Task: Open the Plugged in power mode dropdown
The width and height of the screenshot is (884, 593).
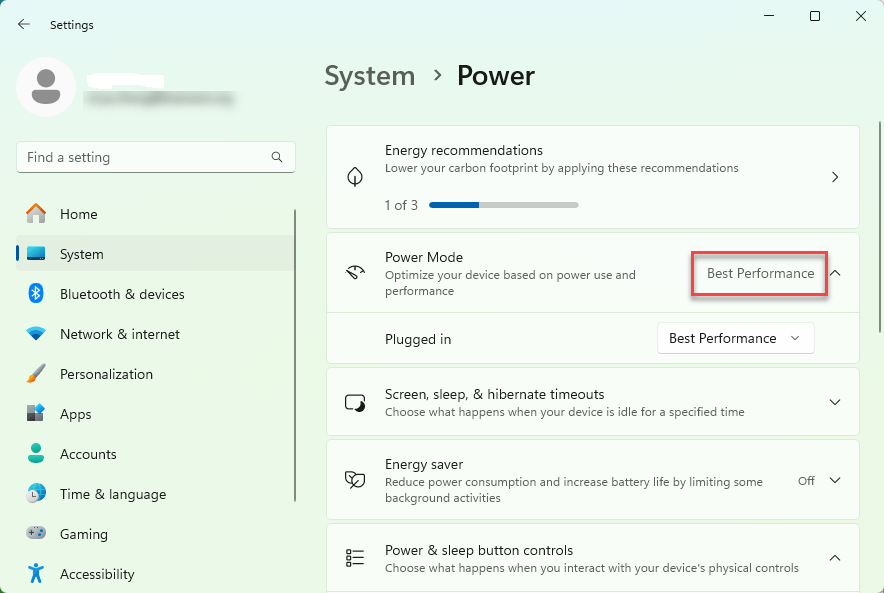Action: click(x=735, y=338)
